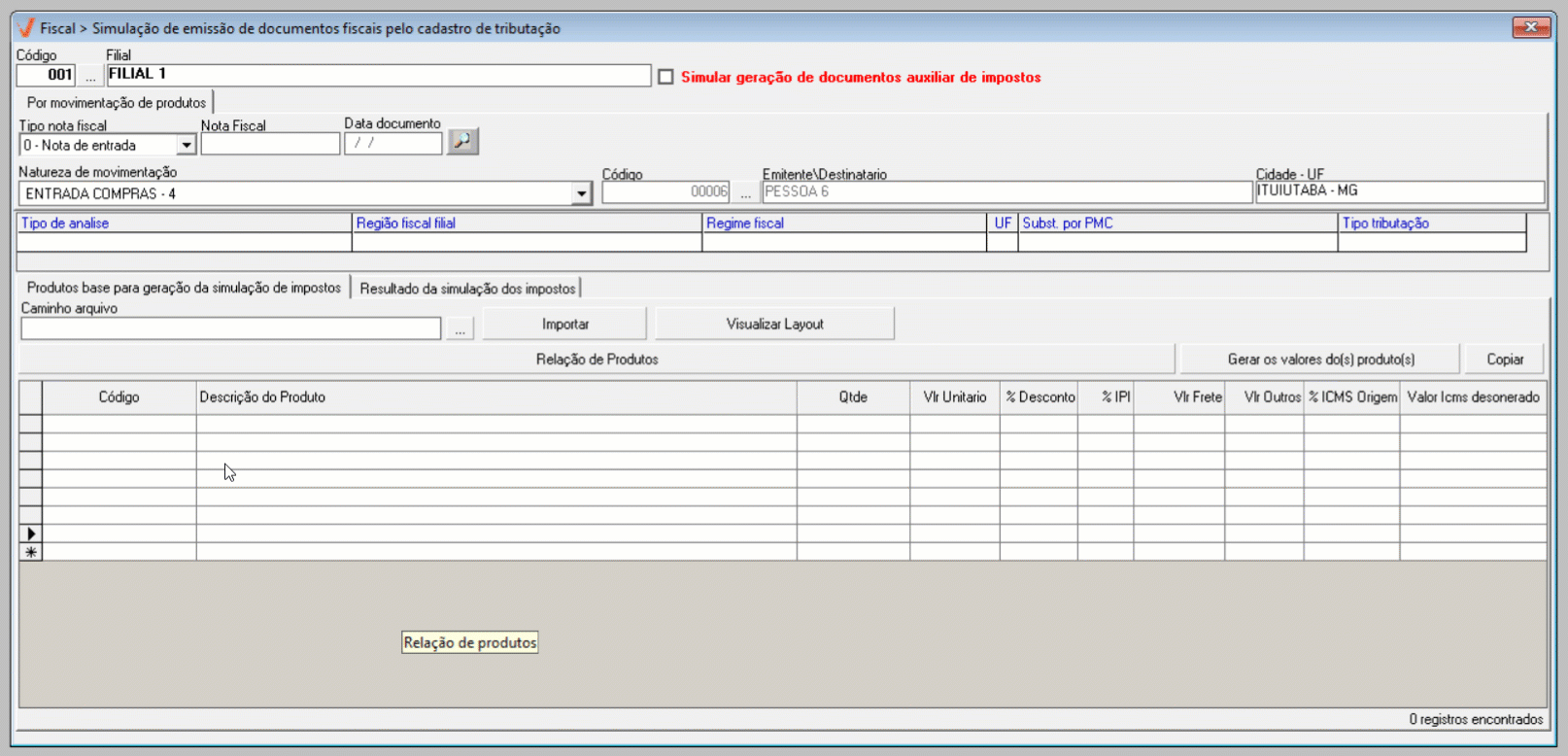Switch to Resultado da simulação dos impostos tab
This screenshot has width=1568, height=756.
click(467, 289)
